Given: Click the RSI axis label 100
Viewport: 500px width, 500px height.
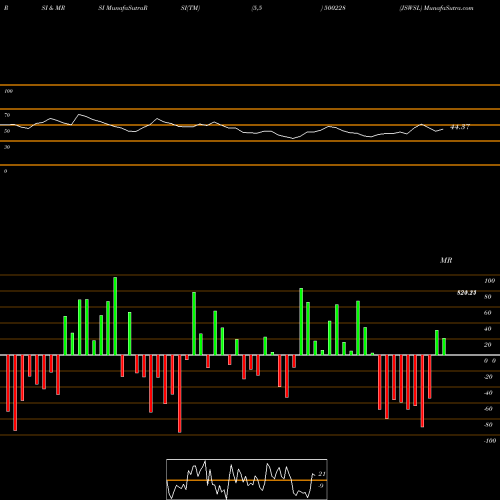Looking at the screenshot, I should (x=8, y=91).
